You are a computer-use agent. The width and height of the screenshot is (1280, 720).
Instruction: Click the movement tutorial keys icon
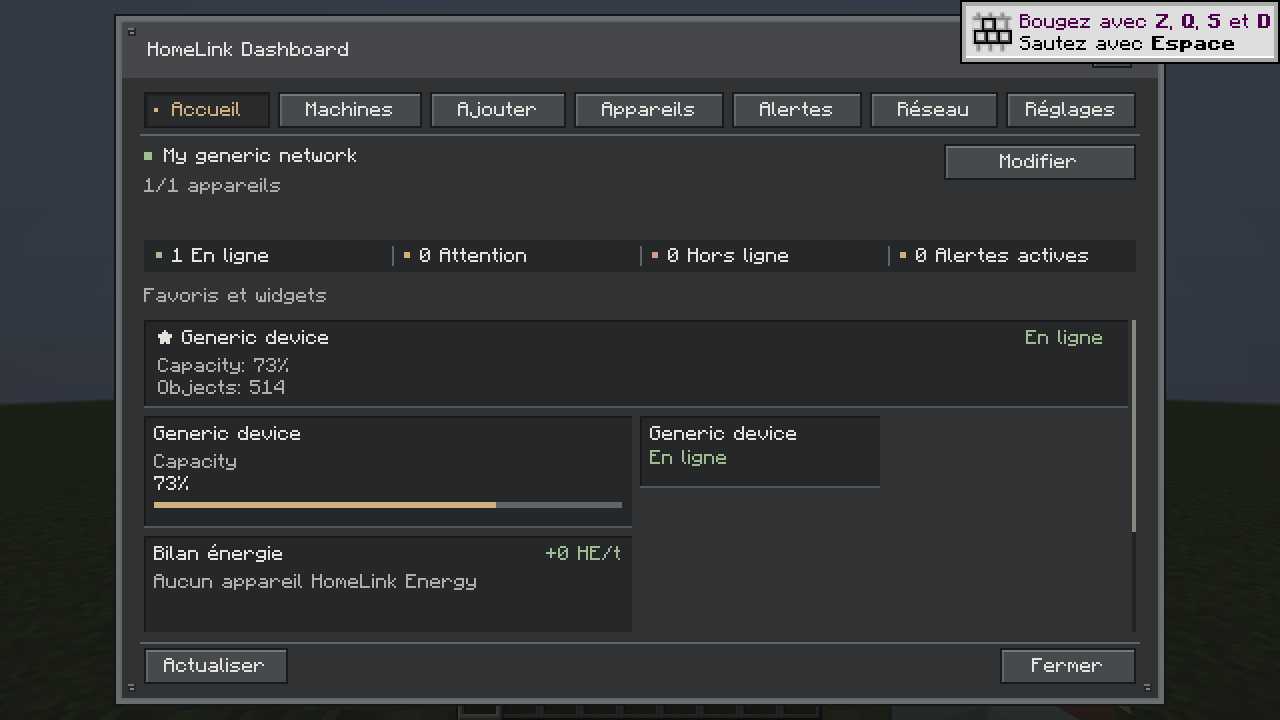(992, 32)
